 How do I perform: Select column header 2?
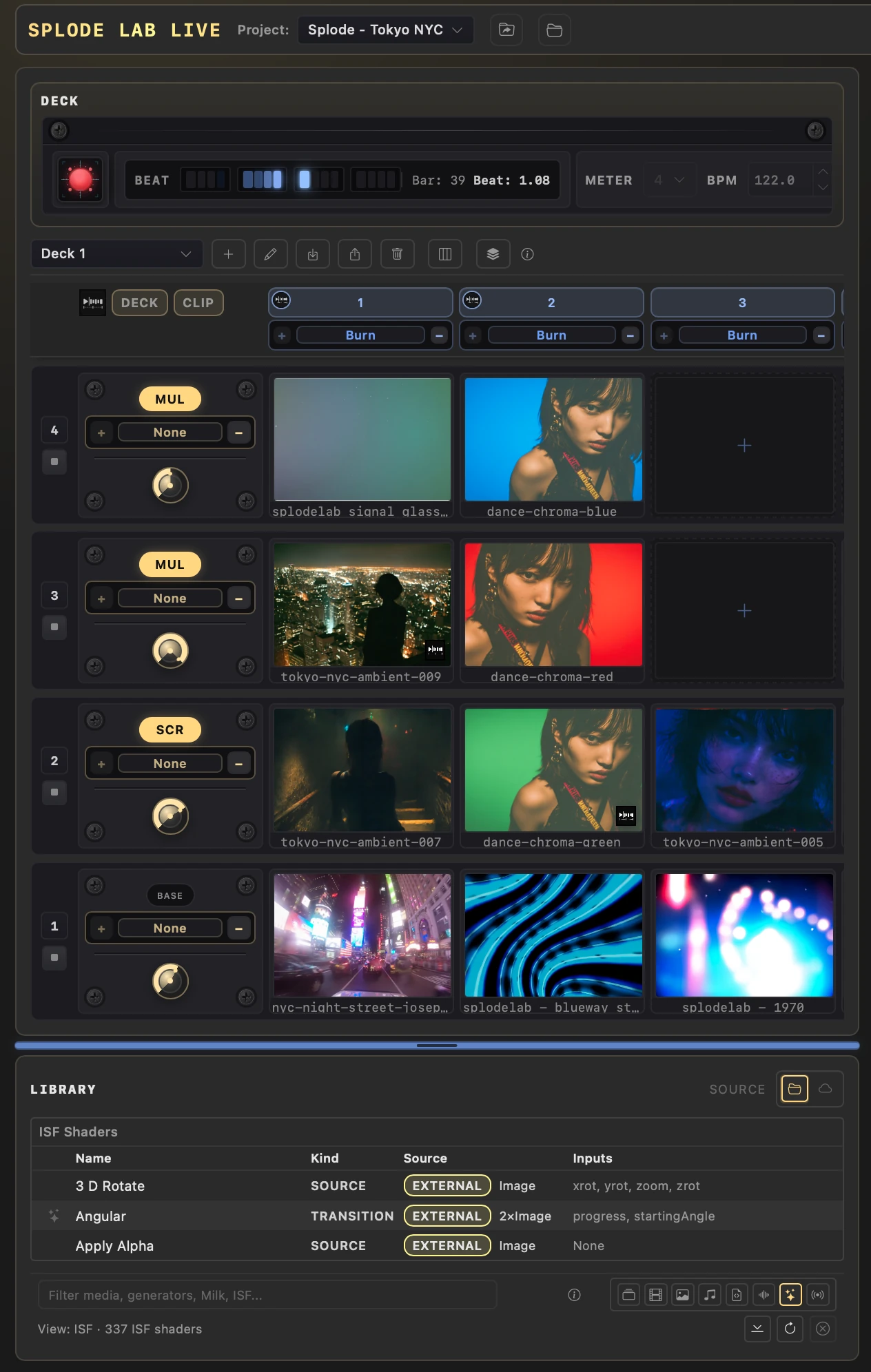click(x=551, y=302)
